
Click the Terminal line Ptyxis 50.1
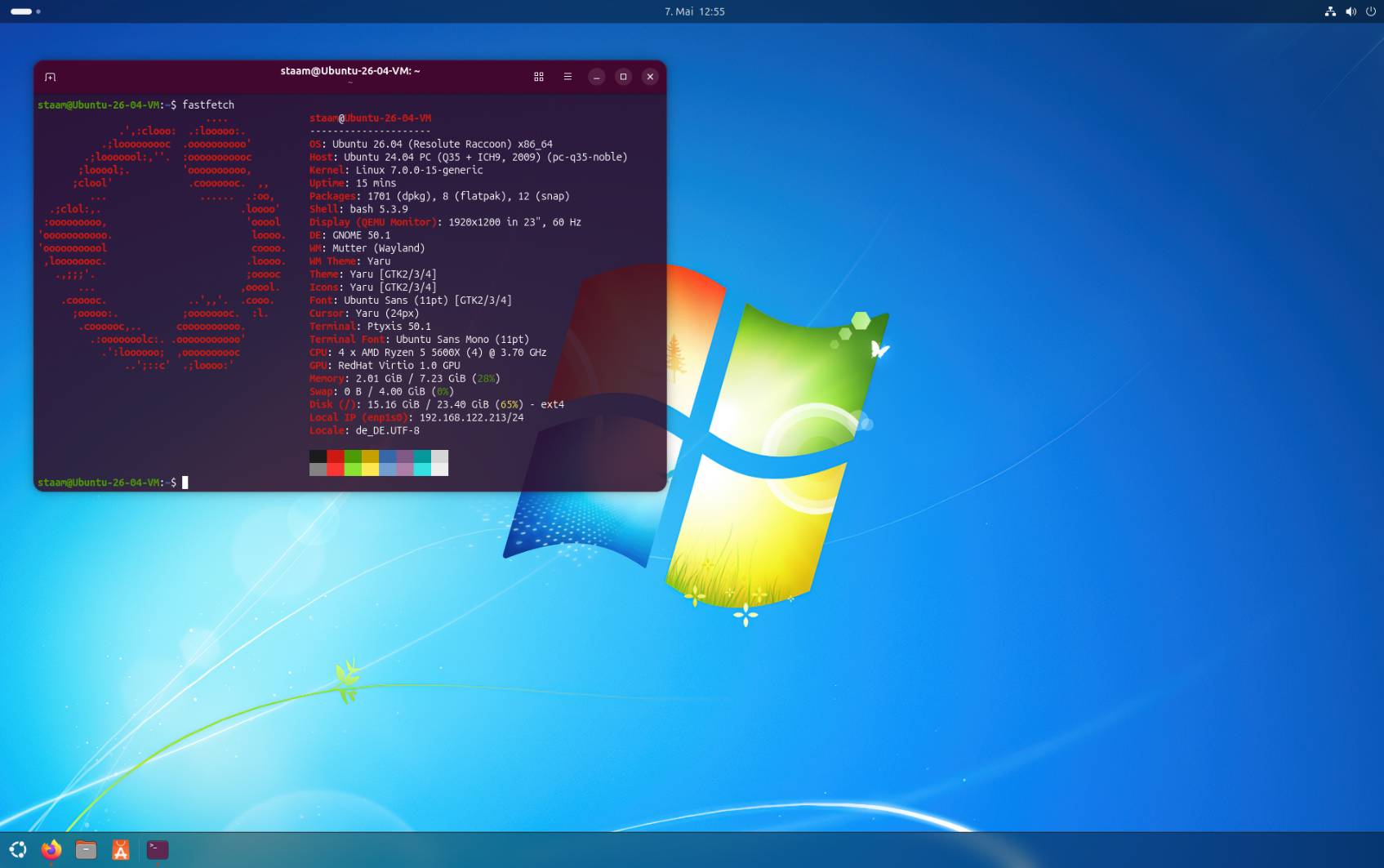pos(370,327)
